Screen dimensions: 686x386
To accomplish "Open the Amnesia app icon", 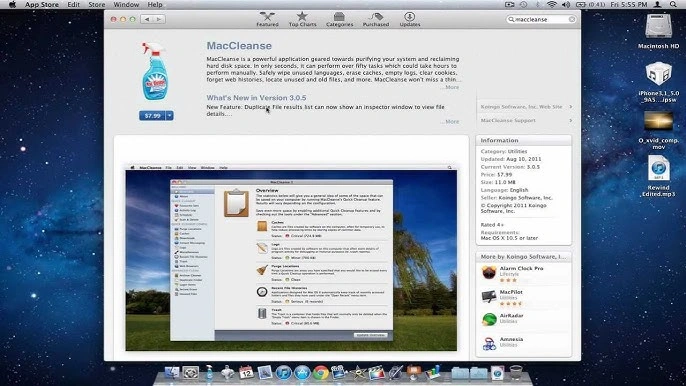I will pyautogui.click(x=489, y=344).
